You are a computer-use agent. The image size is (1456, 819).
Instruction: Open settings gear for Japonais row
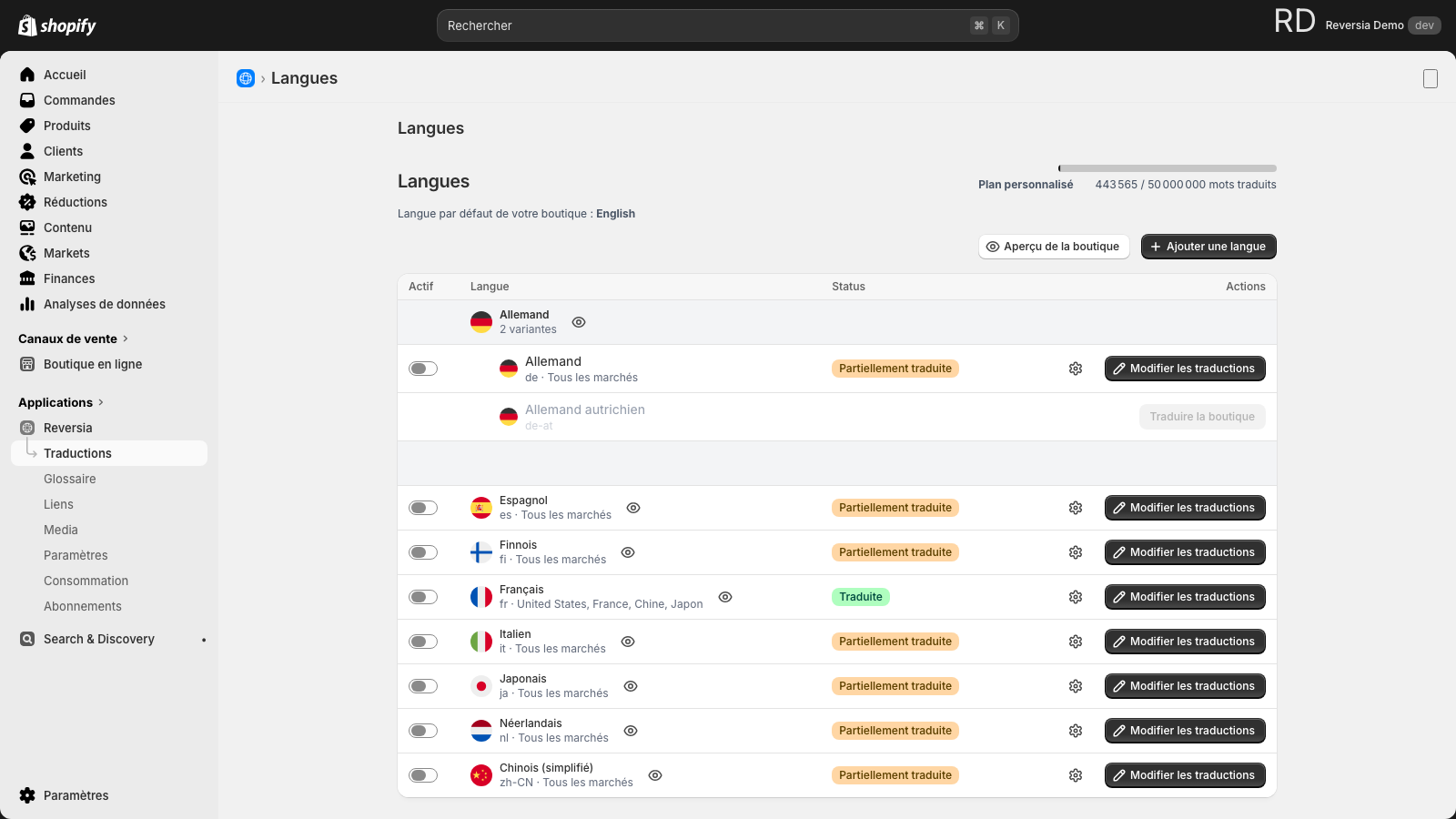[1076, 686]
